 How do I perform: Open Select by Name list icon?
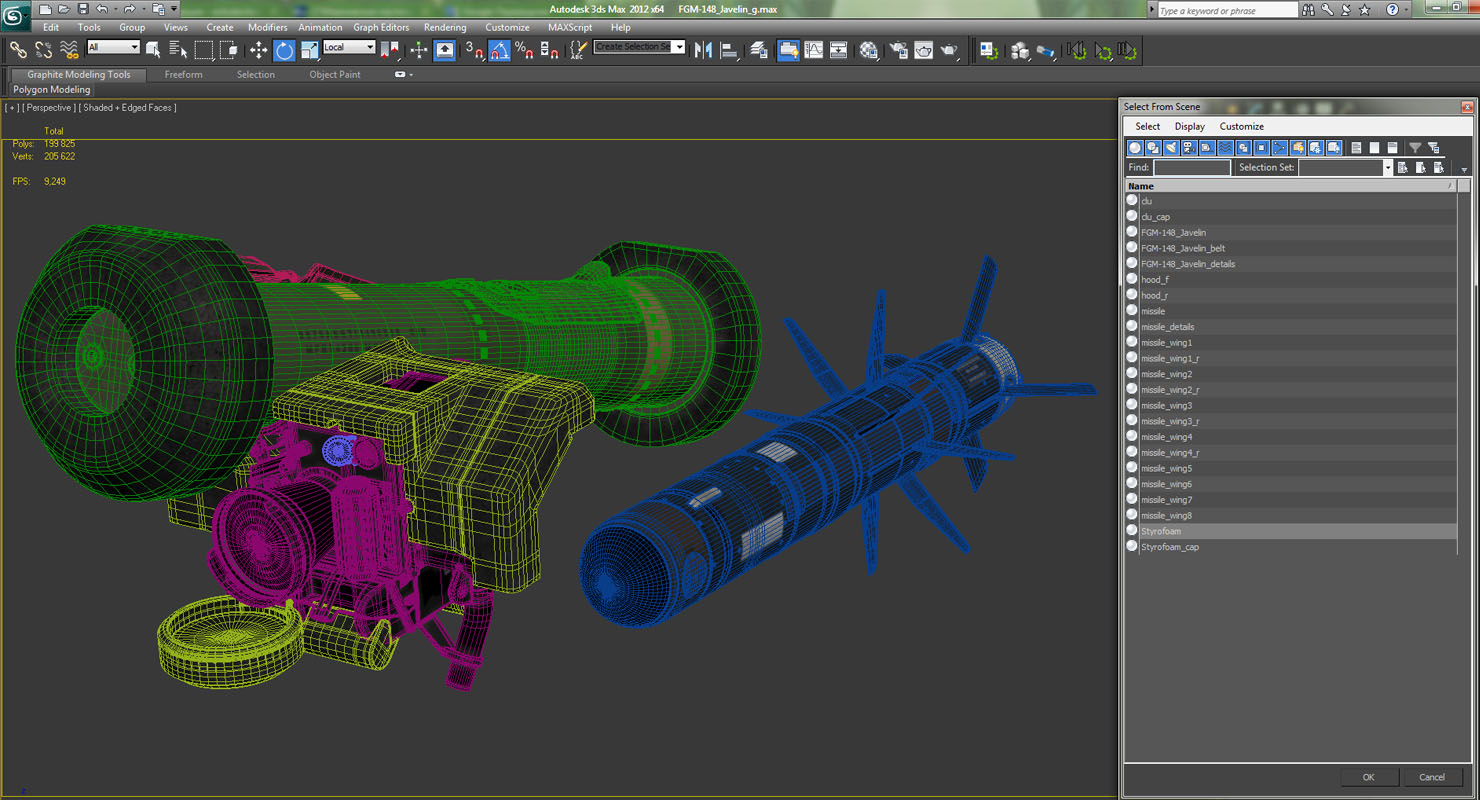pos(178,49)
